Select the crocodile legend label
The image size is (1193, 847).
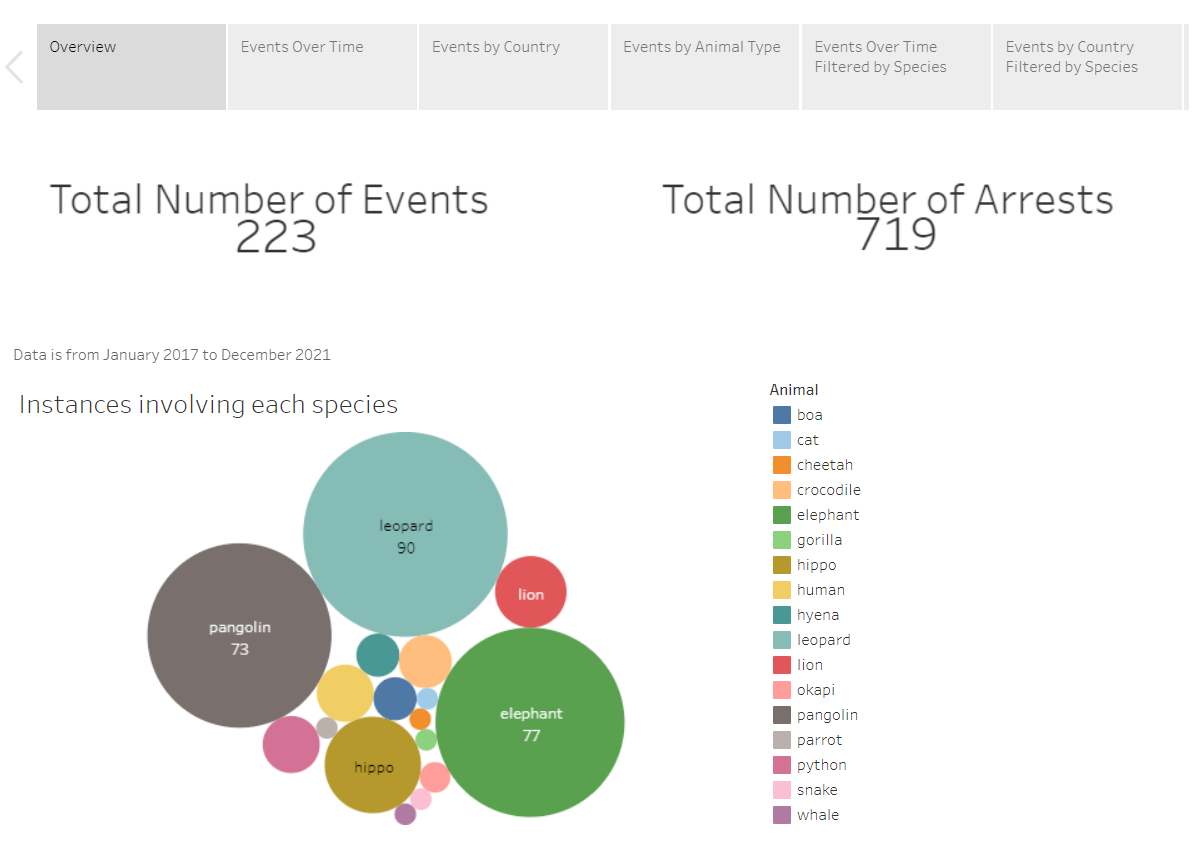(828, 490)
